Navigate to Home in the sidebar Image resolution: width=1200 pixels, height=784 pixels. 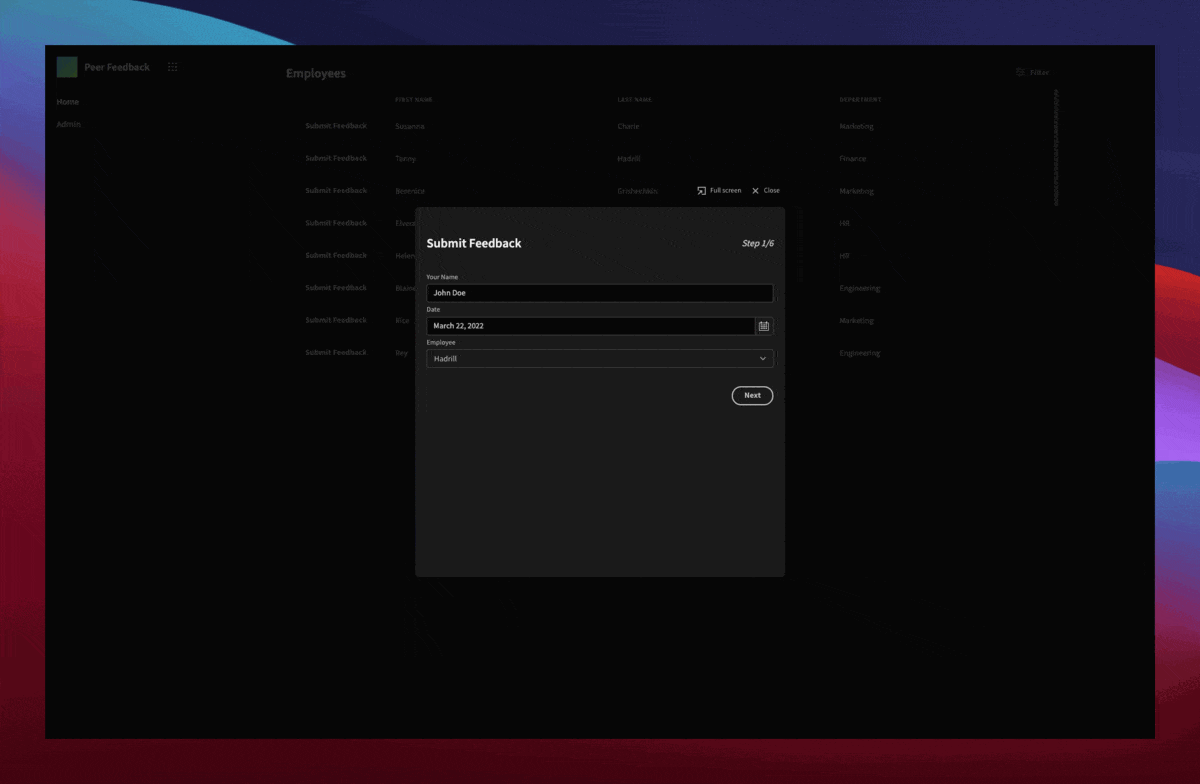[67, 101]
